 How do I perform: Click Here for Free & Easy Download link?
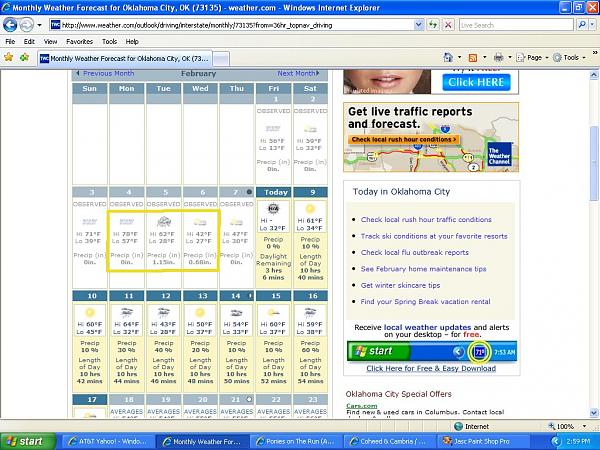tap(431, 368)
